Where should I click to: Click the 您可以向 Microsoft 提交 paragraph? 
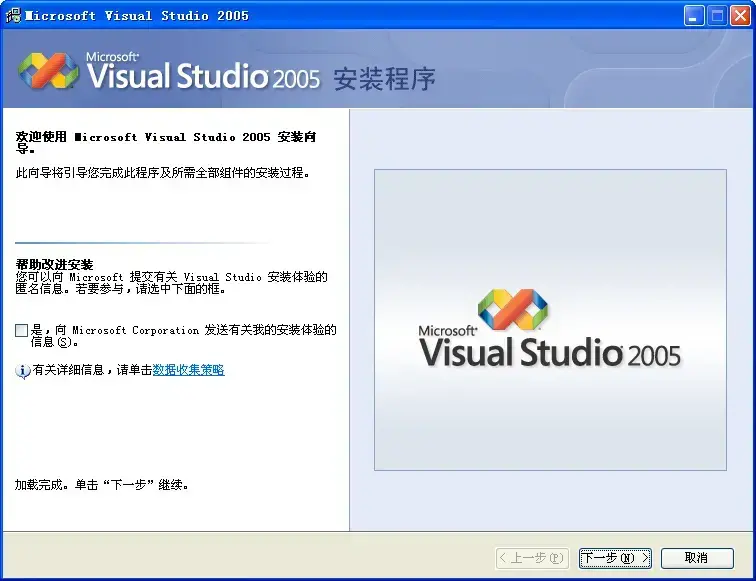click(x=172, y=283)
